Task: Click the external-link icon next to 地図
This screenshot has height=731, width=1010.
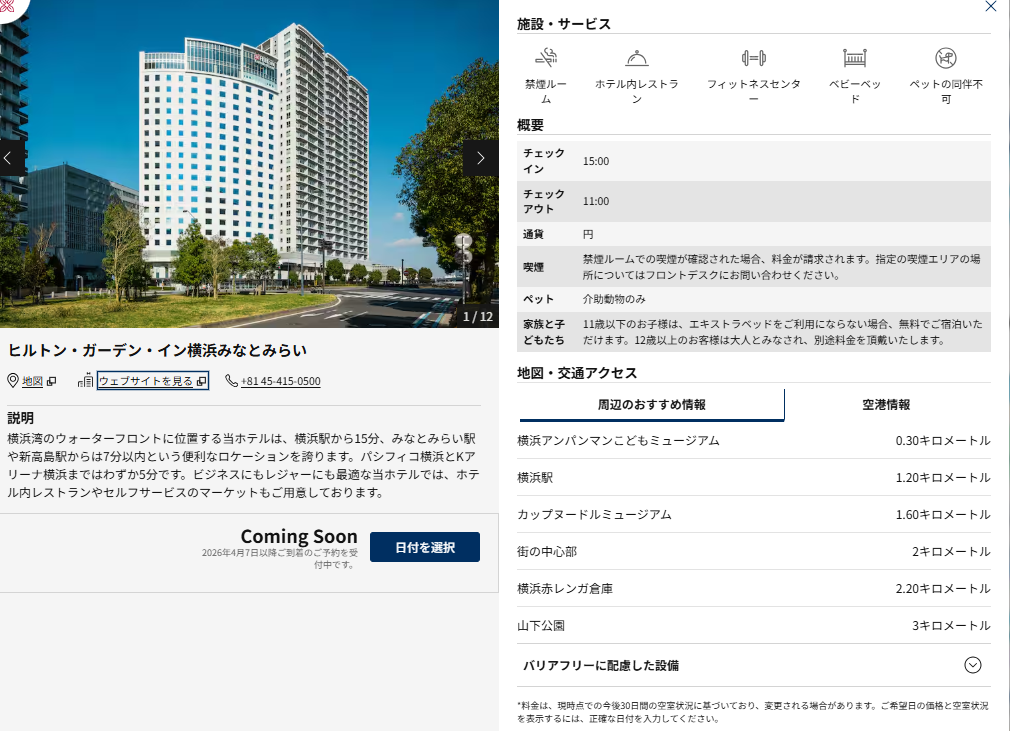Action: (52, 381)
